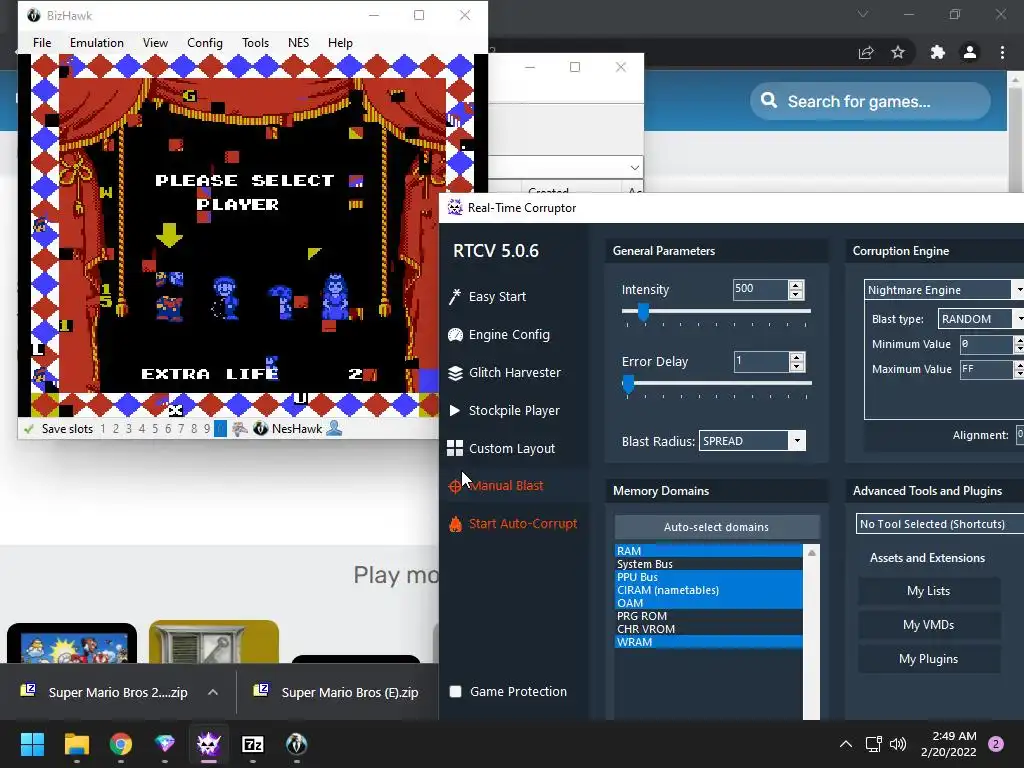
Task: Show hidden system tray icons
Action: point(846,744)
